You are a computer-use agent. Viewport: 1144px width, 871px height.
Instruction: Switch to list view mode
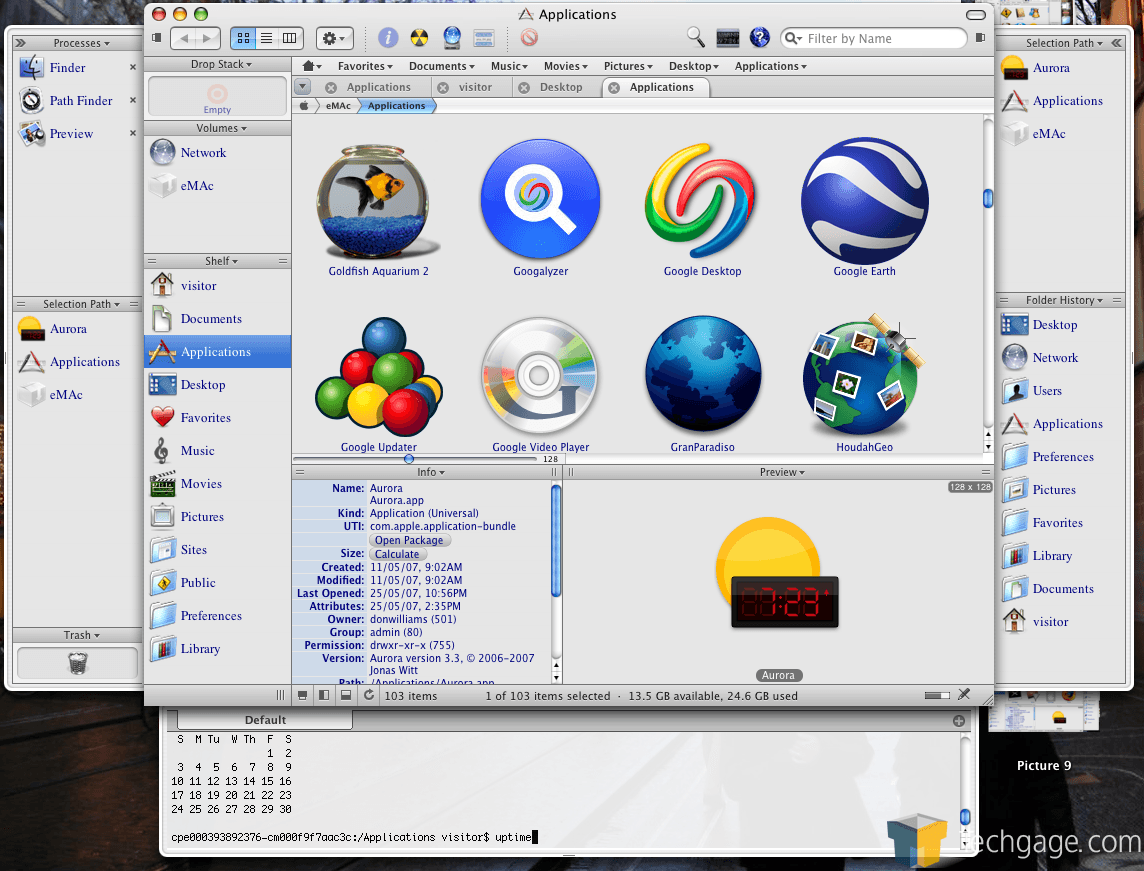click(267, 38)
